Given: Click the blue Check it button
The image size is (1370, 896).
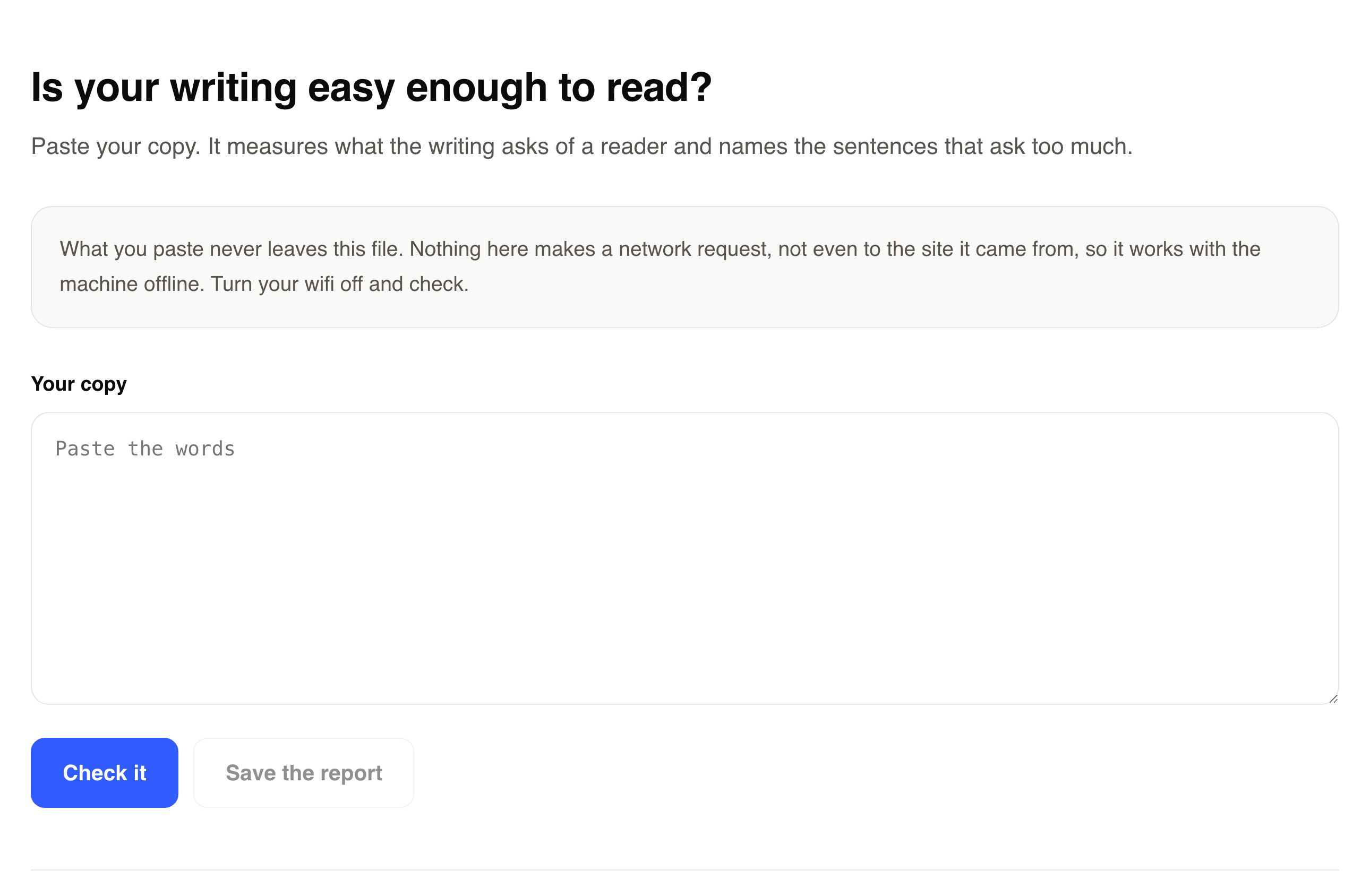Looking at the screenshot, I should 104,772.
